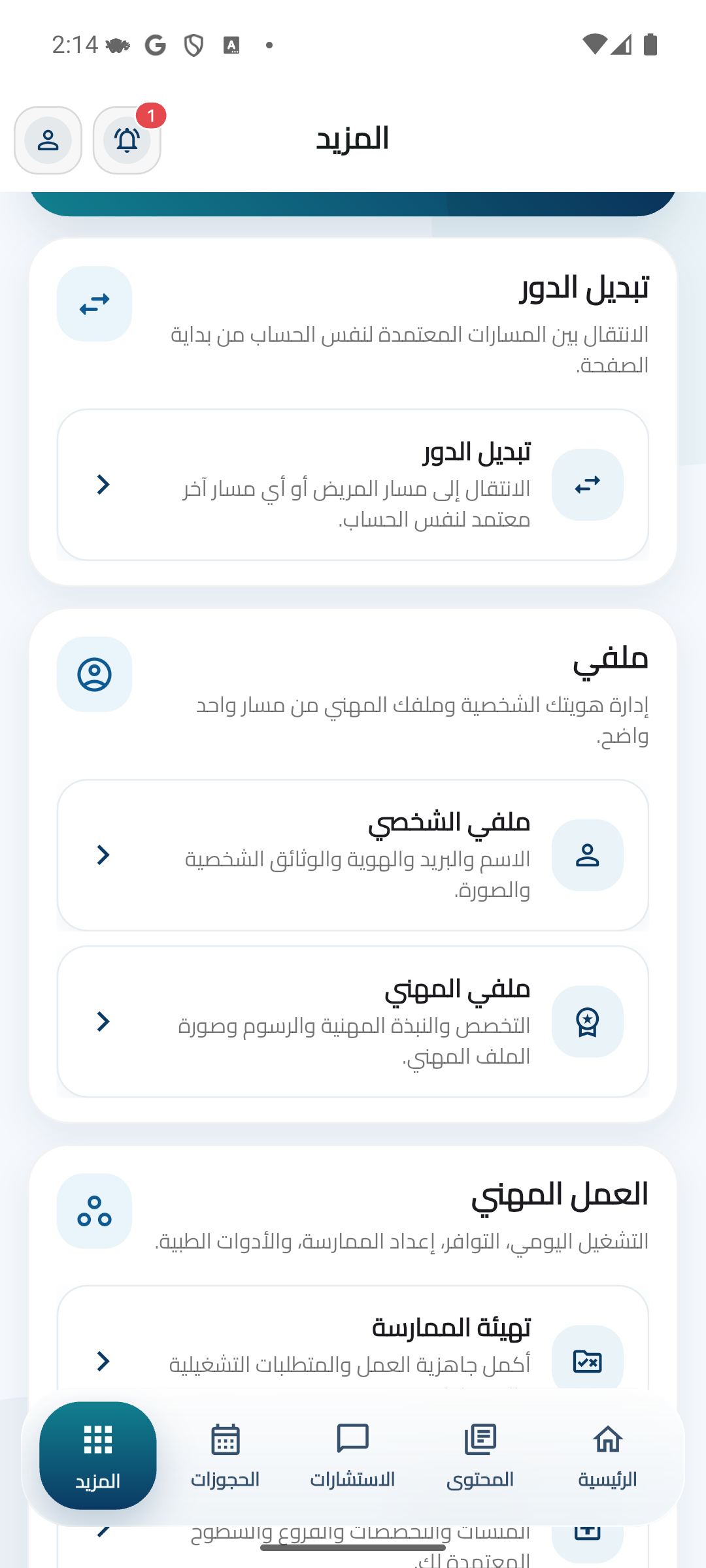The image size is (706, 1568).
Task: Open the ملفي المهني title link
Action: click(457, 989)
